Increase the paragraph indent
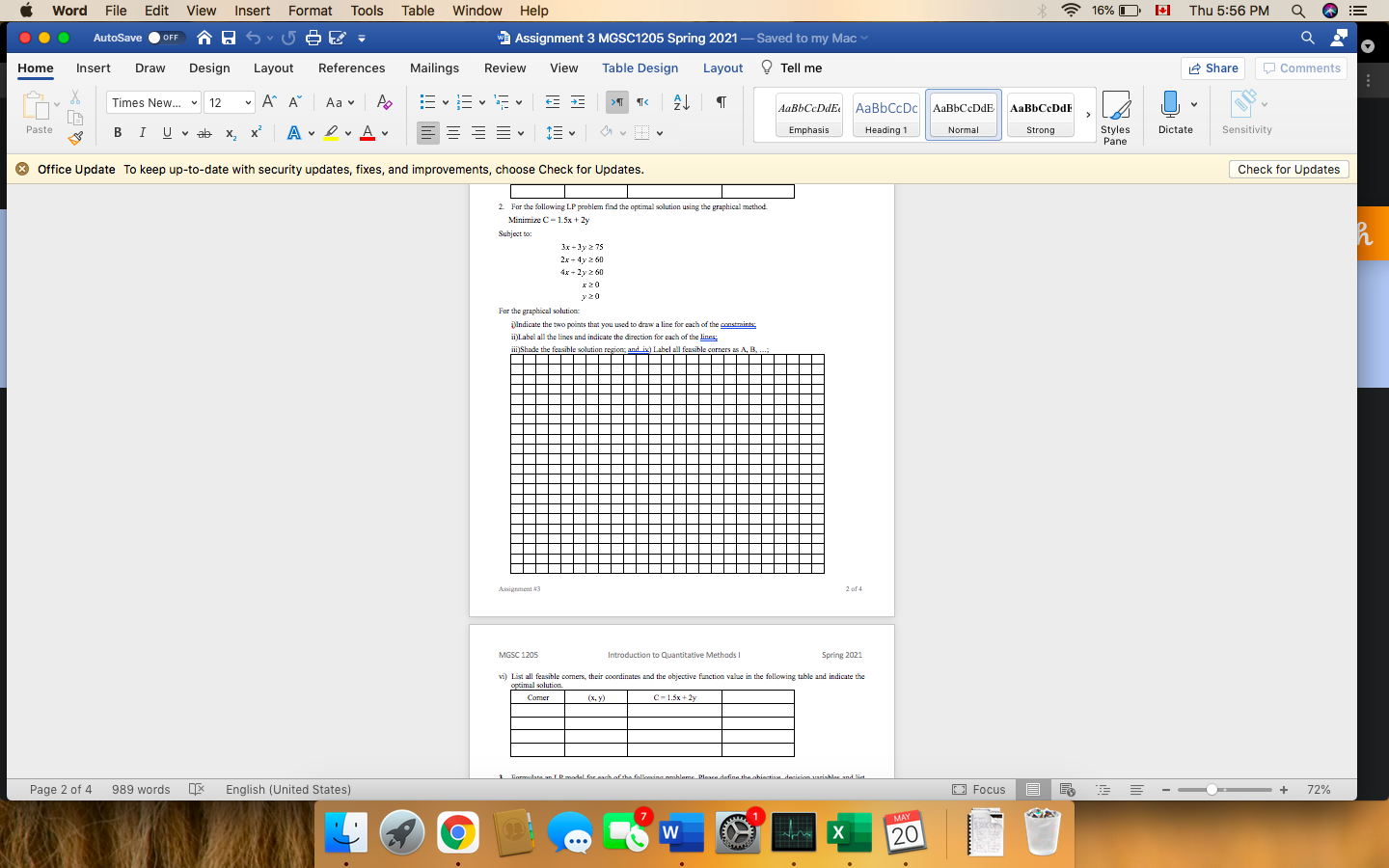 [x=576, y=101]
